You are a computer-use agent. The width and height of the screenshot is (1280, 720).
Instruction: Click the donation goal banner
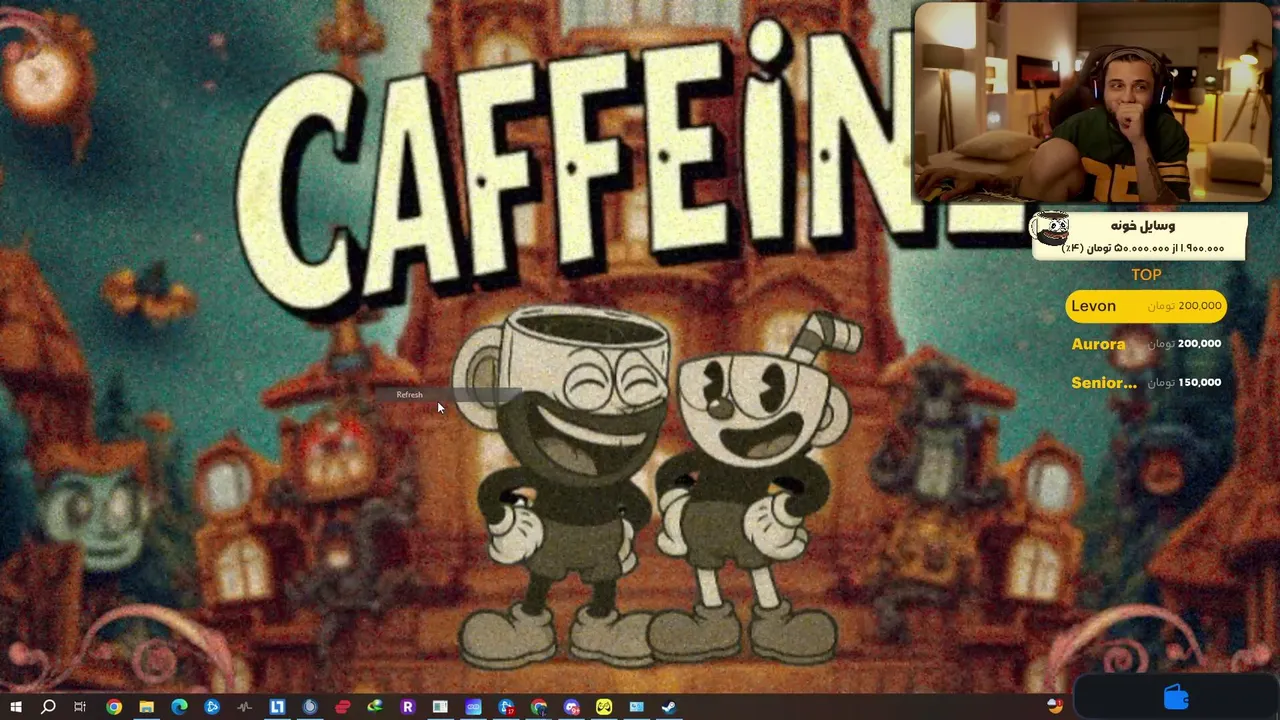click(x=1139, y=236)
